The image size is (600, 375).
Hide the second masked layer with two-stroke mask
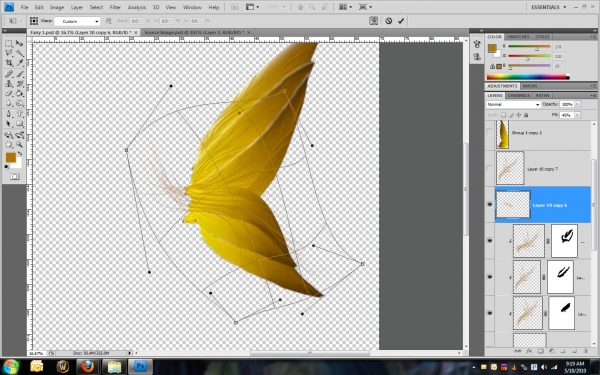(x=490, y=276)
